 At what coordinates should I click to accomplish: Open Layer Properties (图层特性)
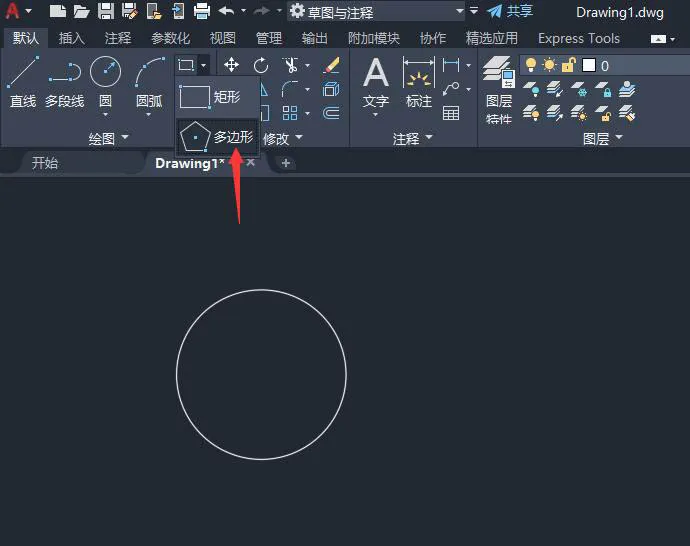499,90
